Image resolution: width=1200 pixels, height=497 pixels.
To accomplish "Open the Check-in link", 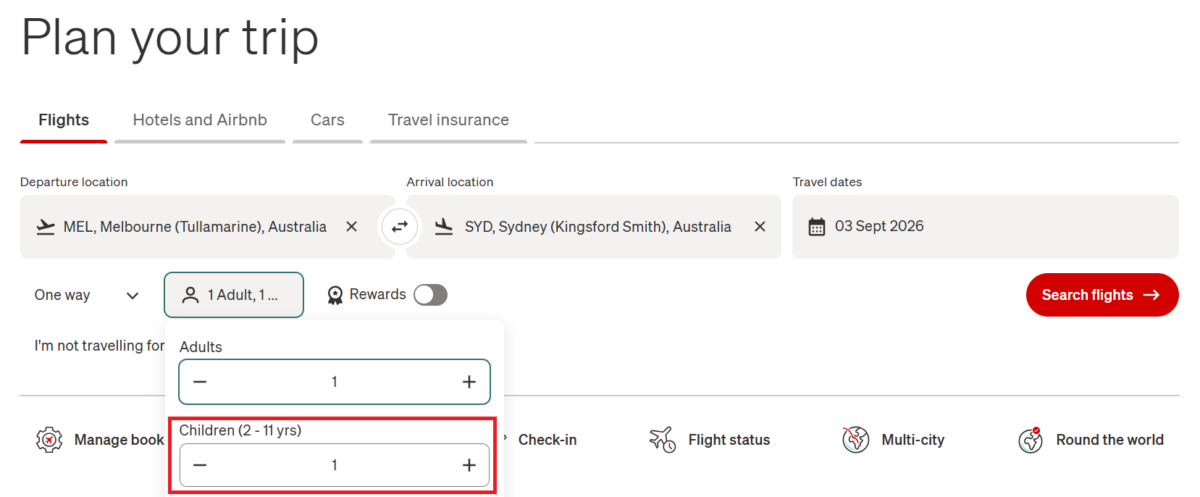I will [x=547, y=440].
